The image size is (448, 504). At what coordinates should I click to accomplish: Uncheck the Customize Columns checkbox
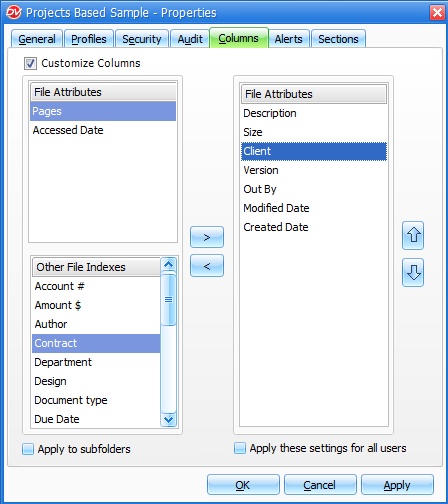[30, 63]
